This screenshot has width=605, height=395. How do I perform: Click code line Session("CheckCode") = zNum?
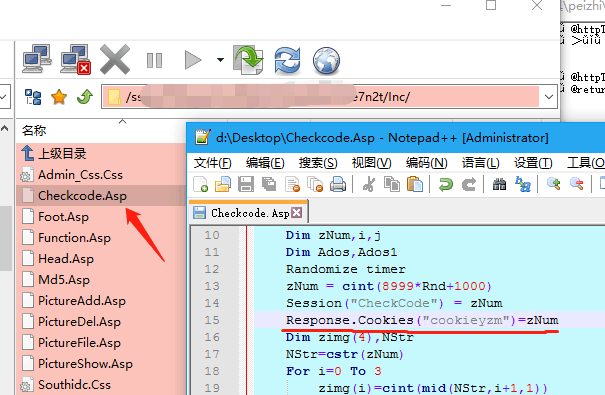(x=394, y=303)
